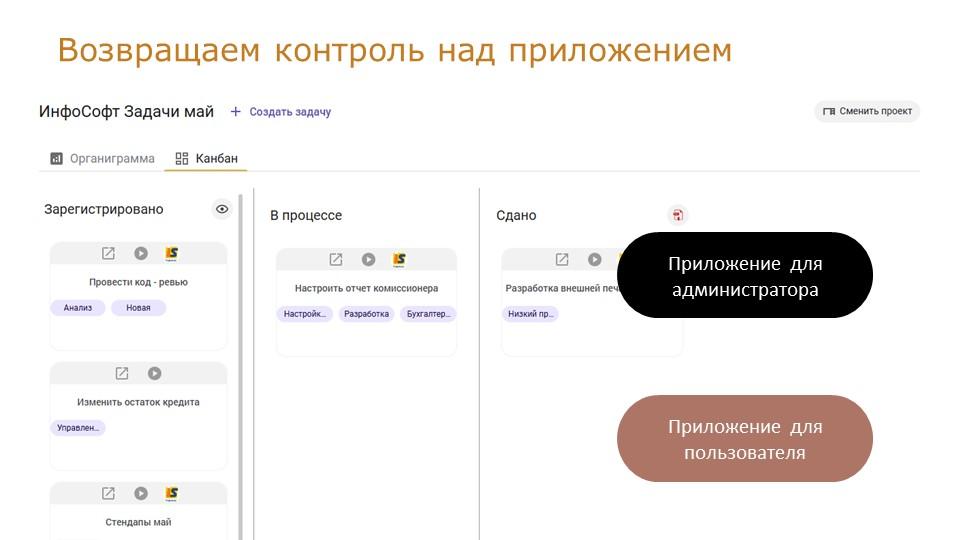This screenshot has height=540, width=960.
Task: Click the Сменить проект button
Action: pyautogui.click(x=867, y=111)
